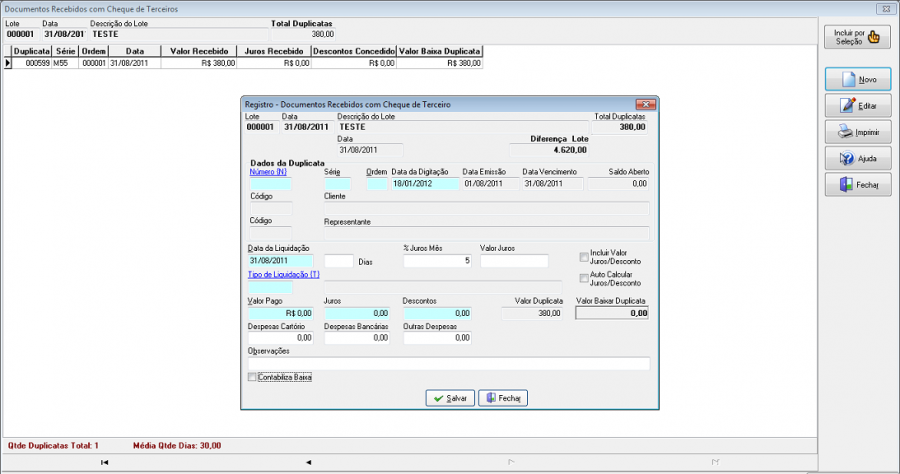Click Valor Recebido cell R$ 380,00

click(x=199, y=63)
